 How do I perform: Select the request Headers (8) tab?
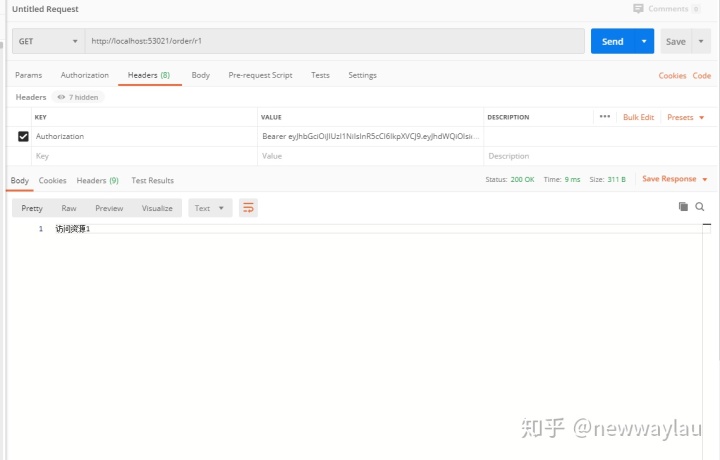tap(149, 75)
